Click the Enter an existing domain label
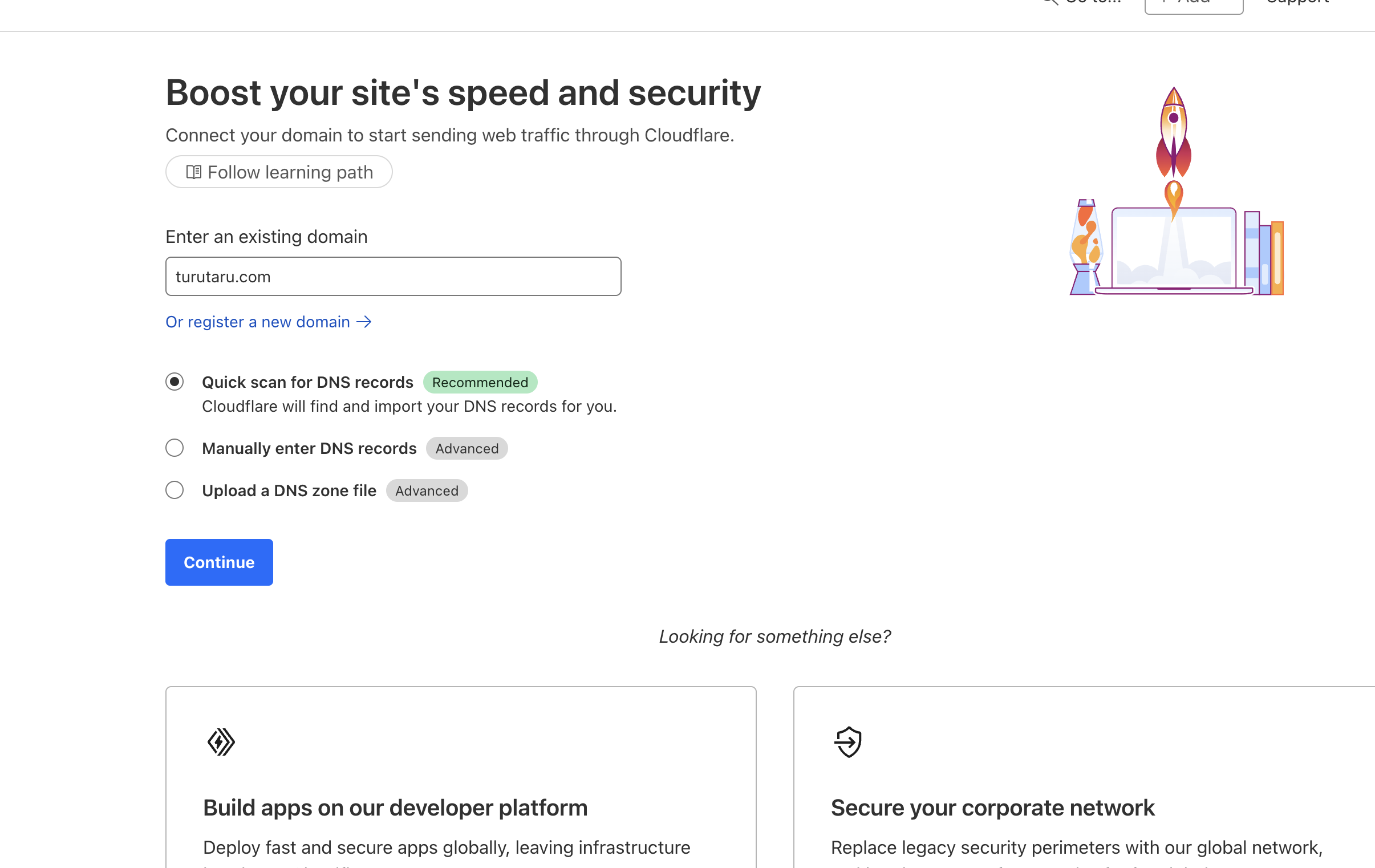 click(x=267, y=237)
